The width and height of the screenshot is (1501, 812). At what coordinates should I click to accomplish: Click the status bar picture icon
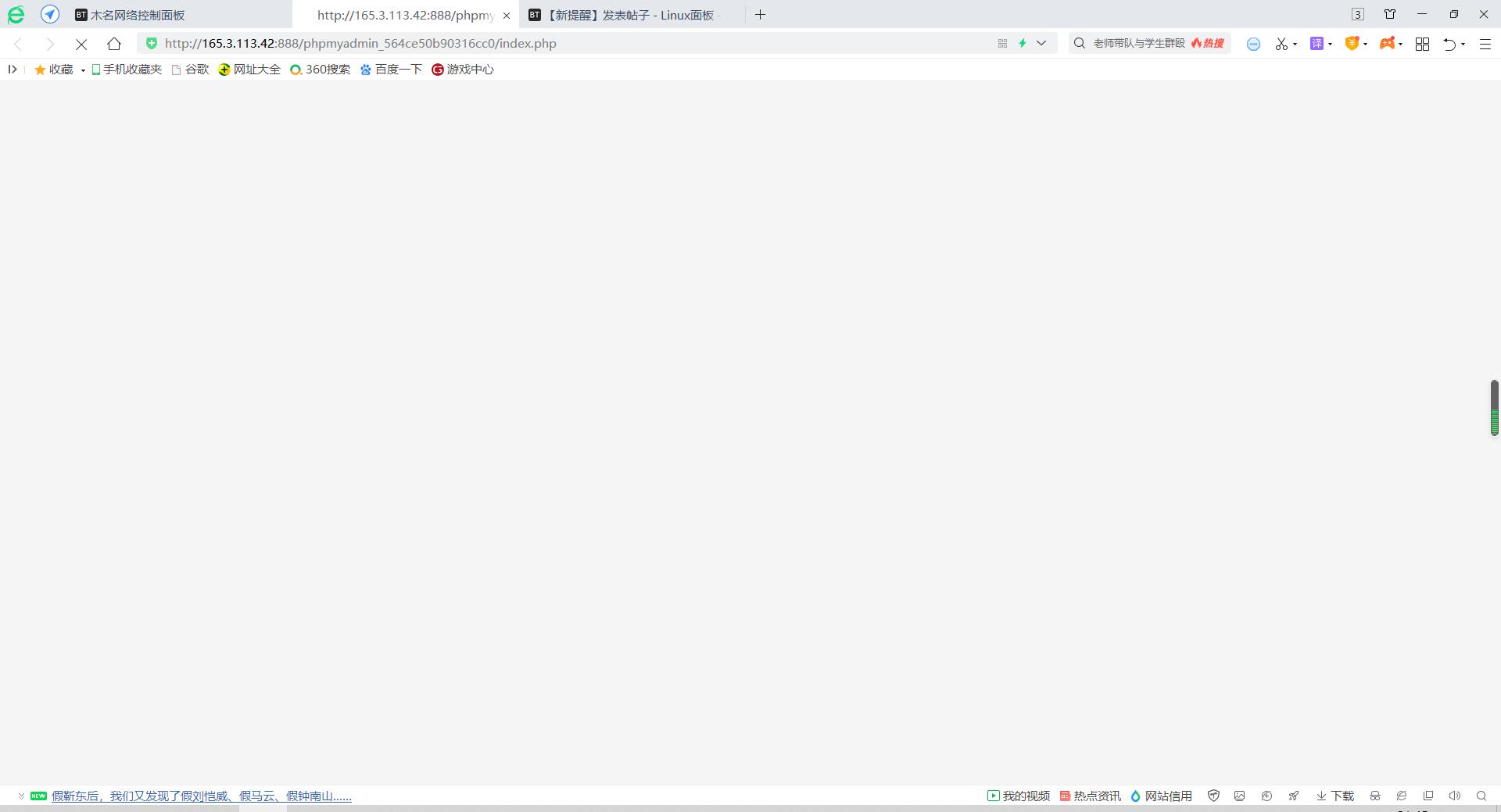[x=1239, y=796]
